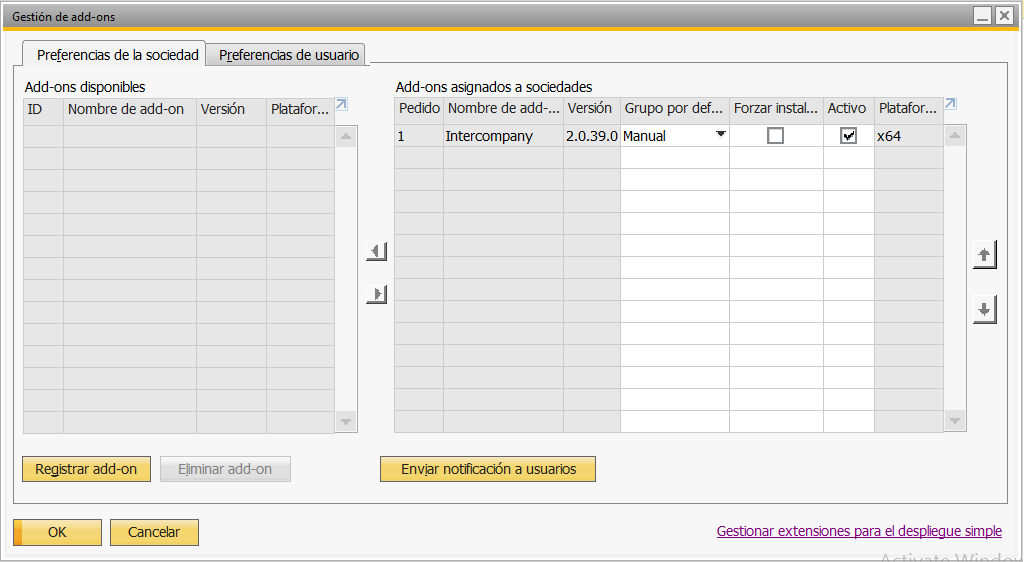Click the Cancelar button
Viewport: 1024px width, 562px height.
point(154,532)
